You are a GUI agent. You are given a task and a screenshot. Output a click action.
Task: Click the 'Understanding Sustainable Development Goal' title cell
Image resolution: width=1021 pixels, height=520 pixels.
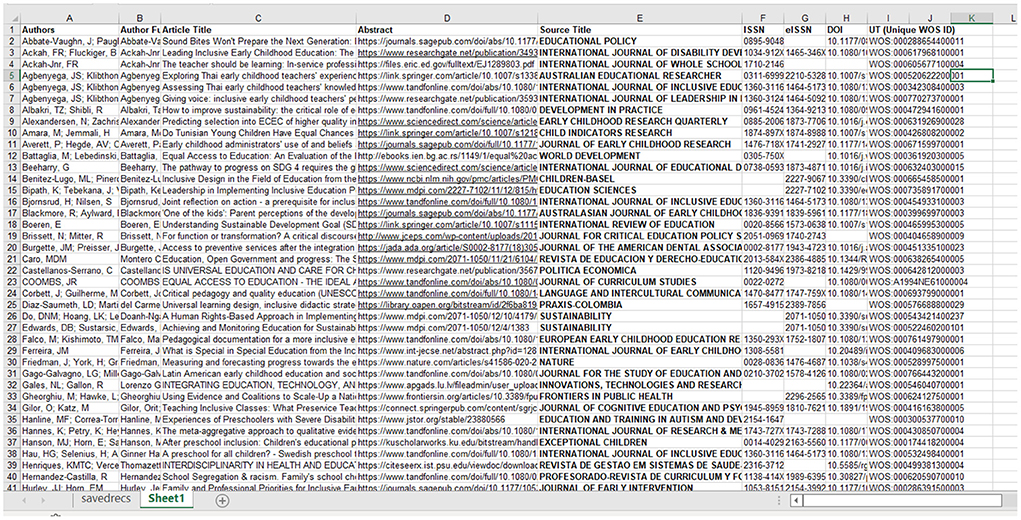tap(259, 225)
